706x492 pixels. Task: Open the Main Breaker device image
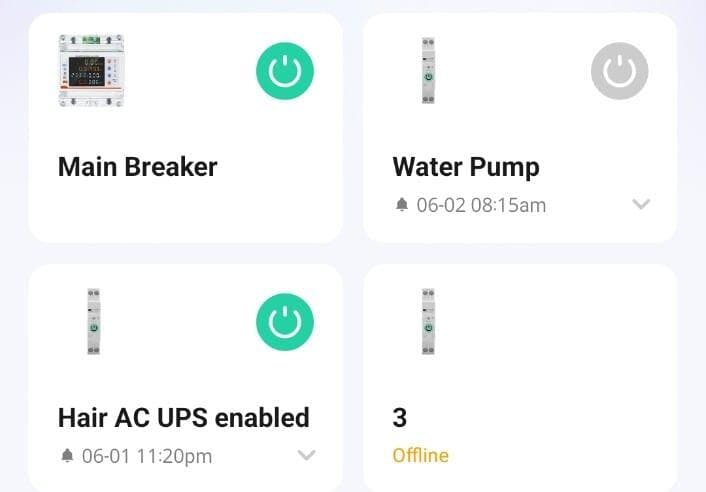coord(91,71)
